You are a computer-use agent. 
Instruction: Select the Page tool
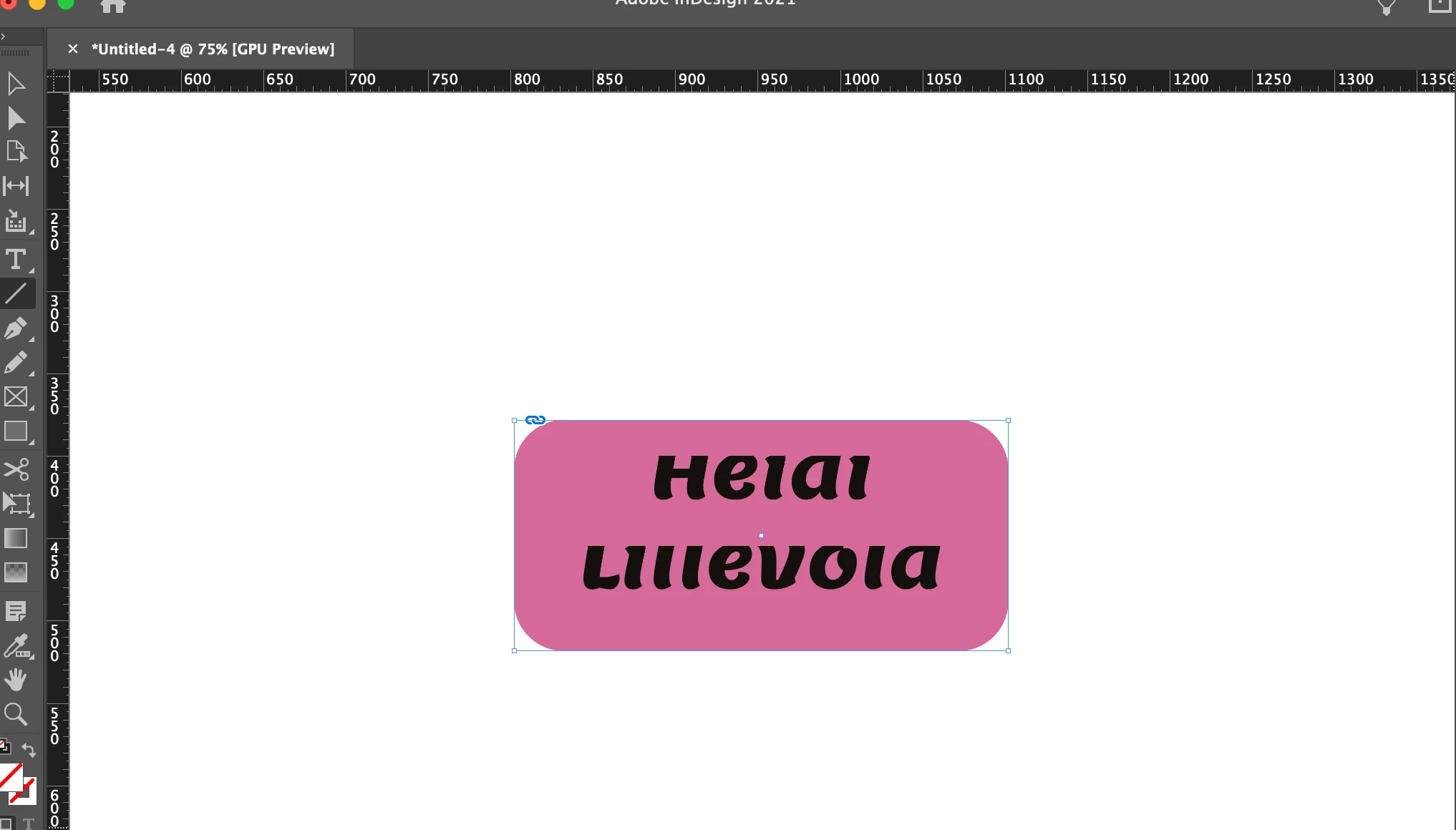tap(16, 152)
